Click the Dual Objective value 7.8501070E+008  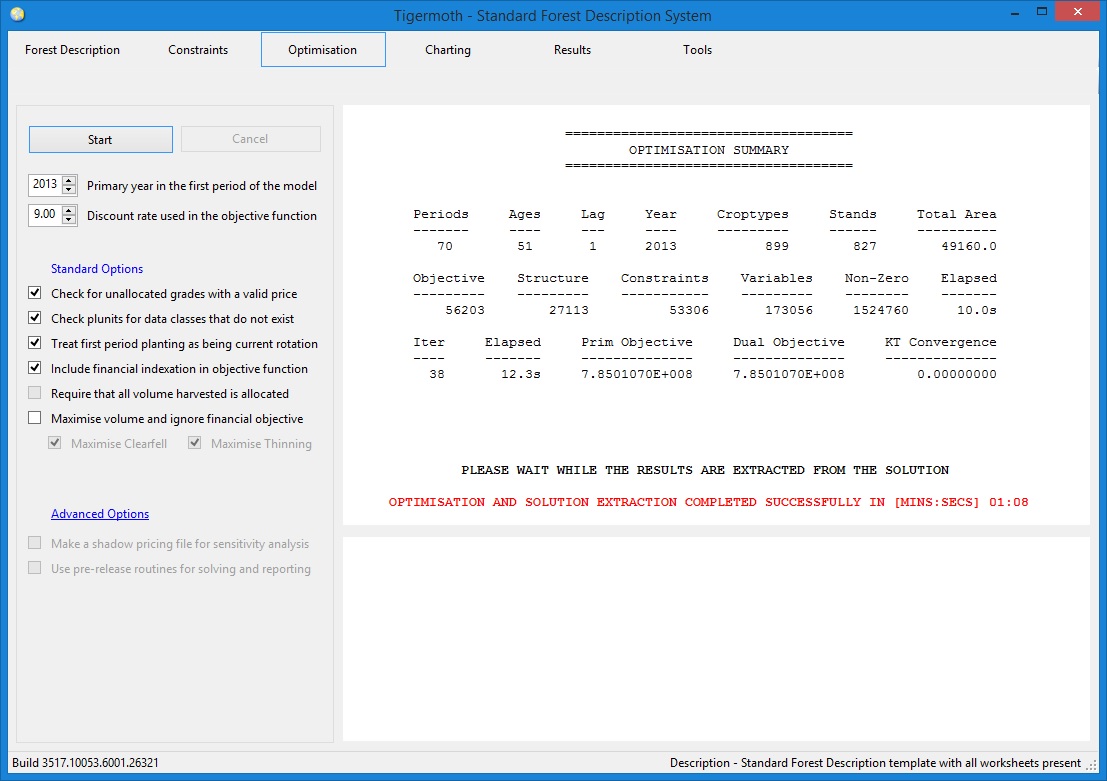coord(789,374)
